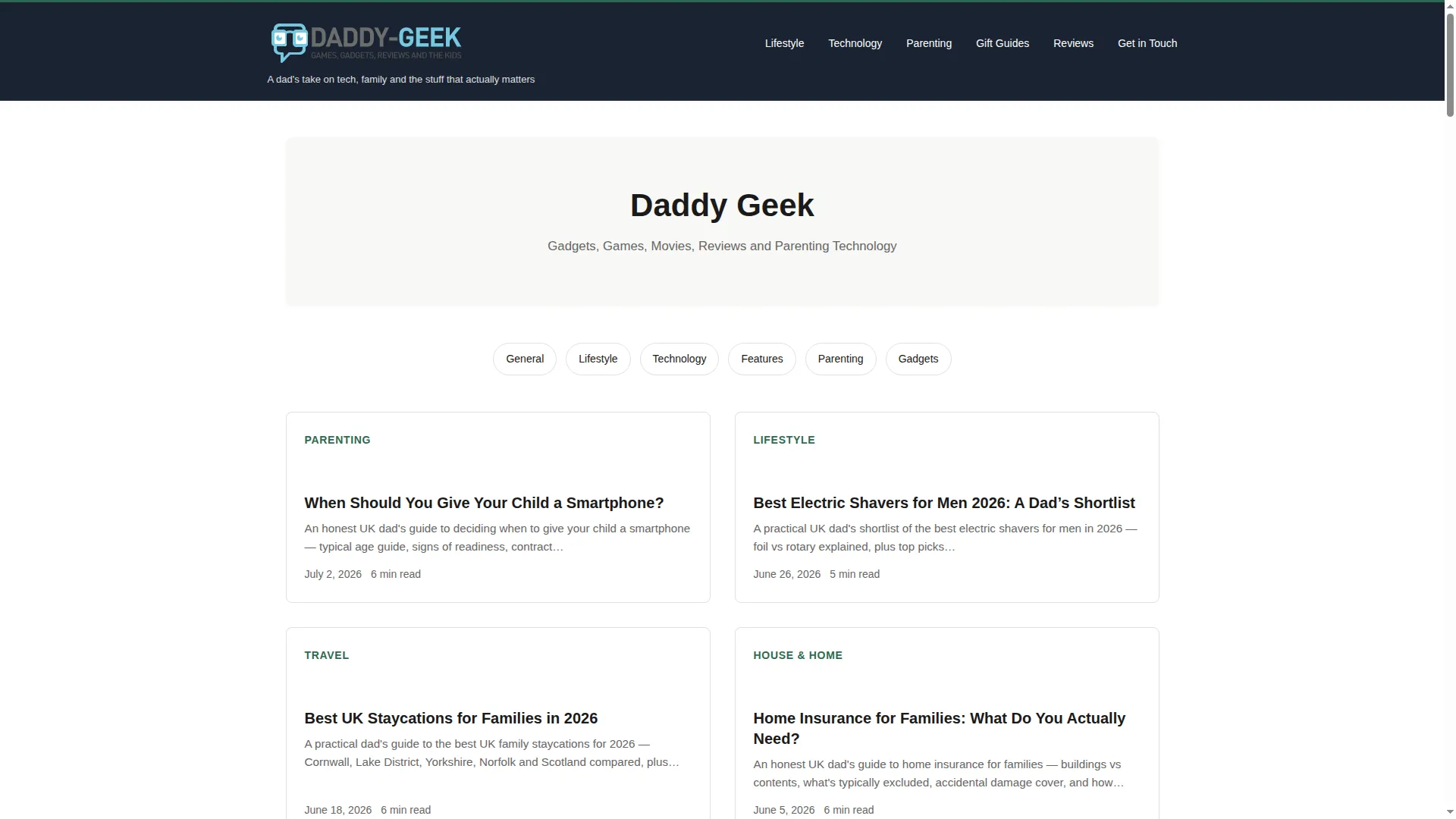Screen dimensions: 1456x819
Task: Open 'Best UK Staycations for Families in 2026'
Action: click(450, 718)
